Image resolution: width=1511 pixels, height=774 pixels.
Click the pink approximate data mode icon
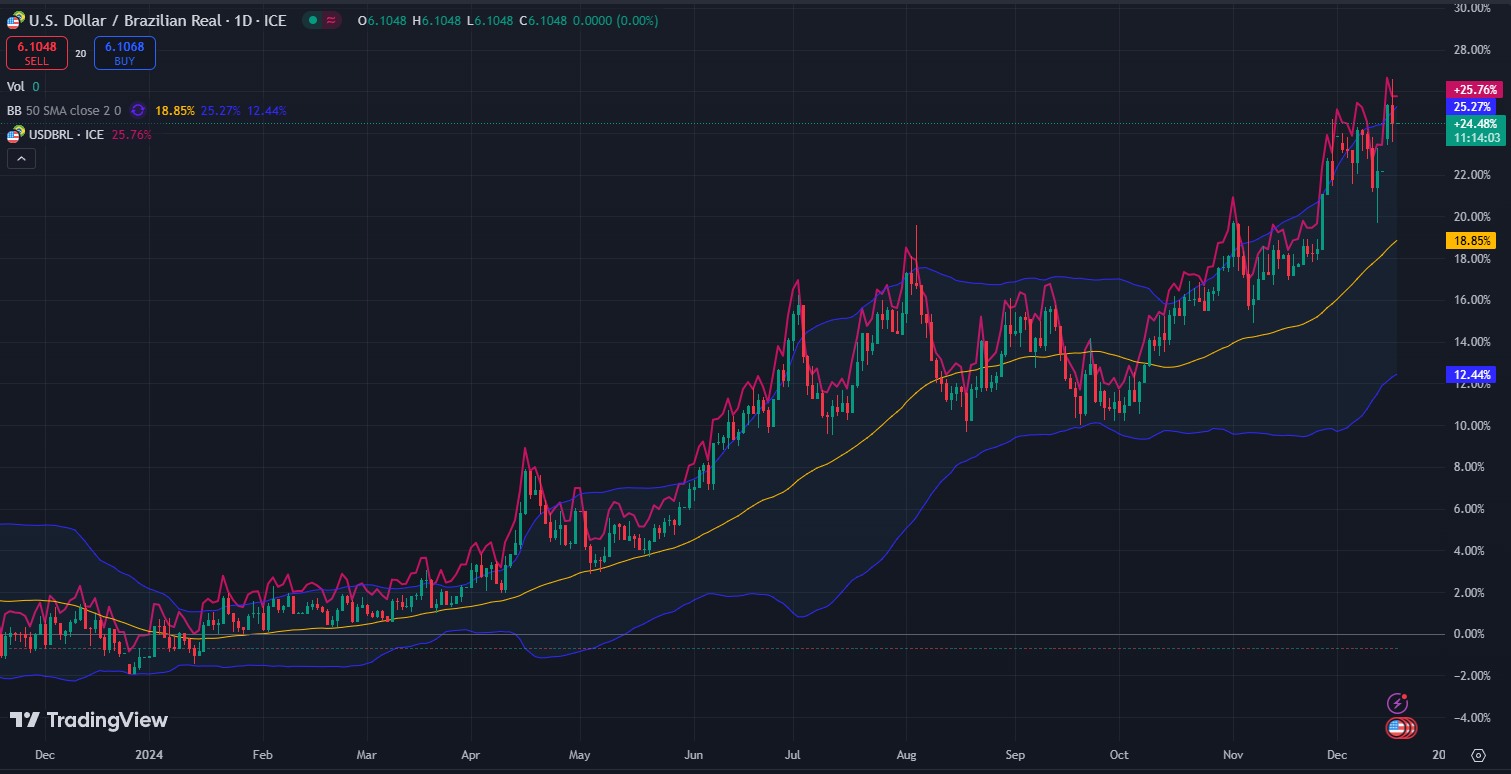[332, 20]
